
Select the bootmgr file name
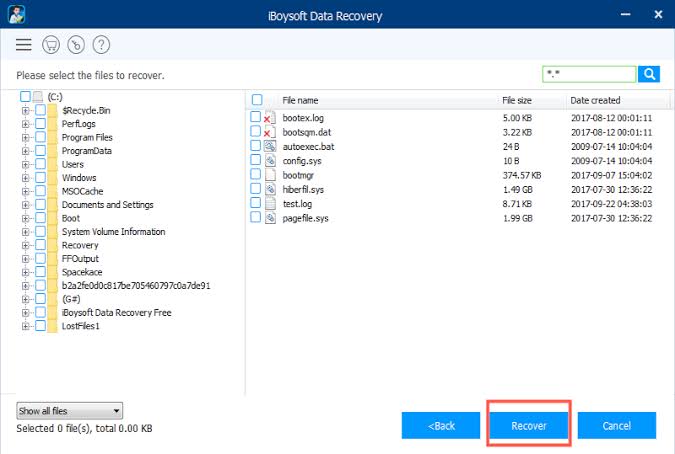298,175
